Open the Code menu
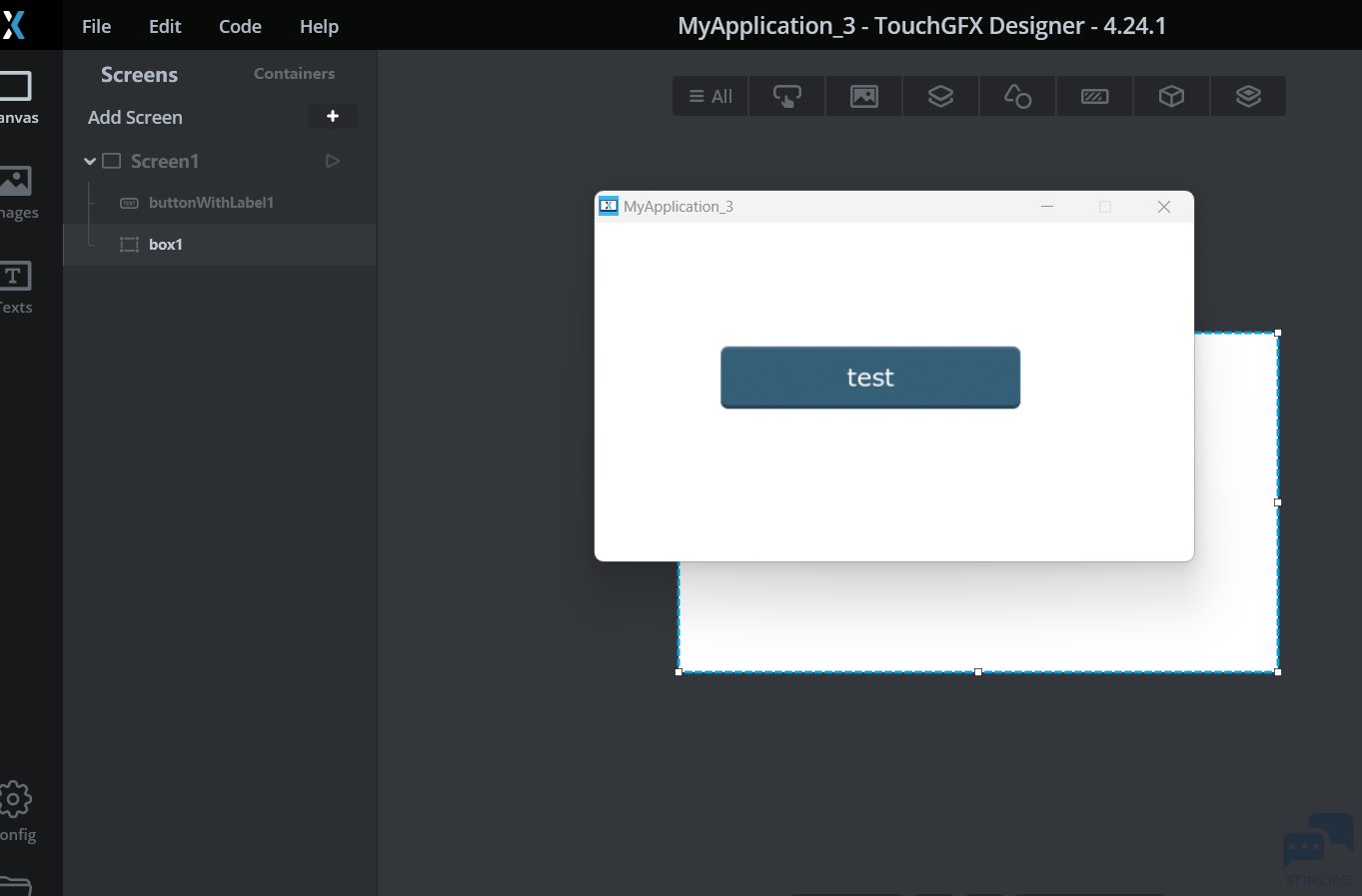 click(x=240, y=26)
